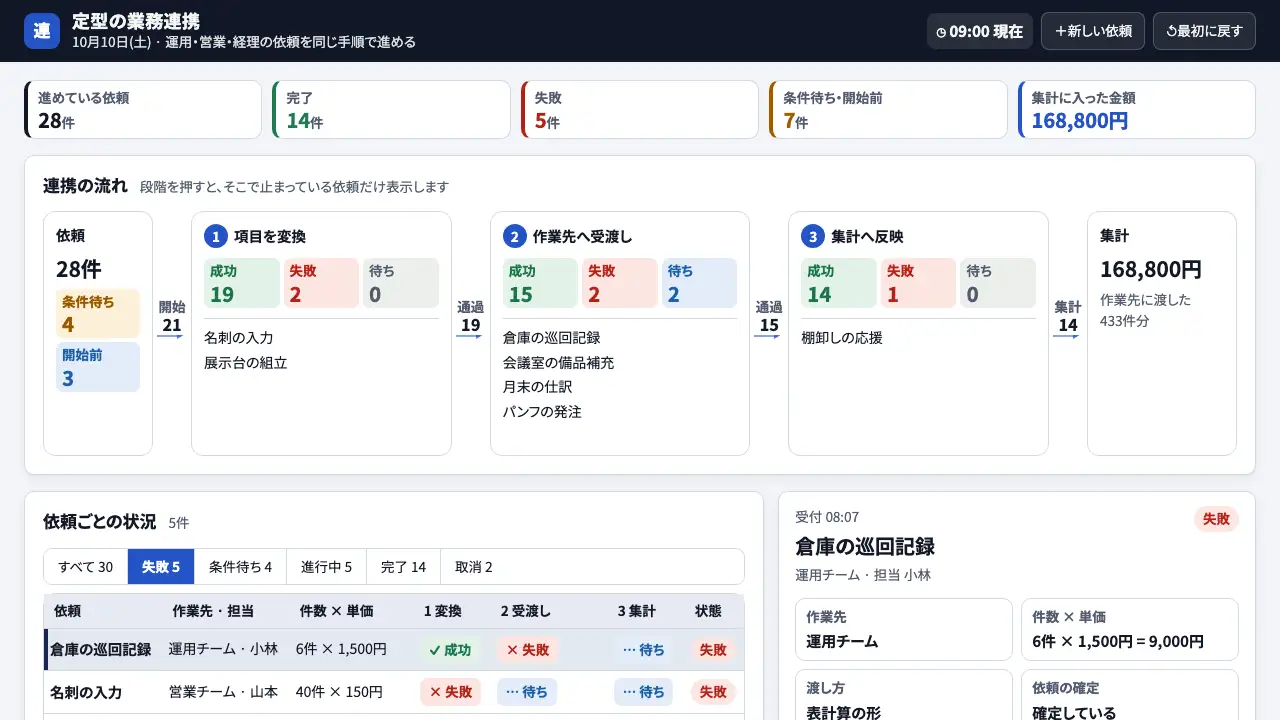This screenshot has width=1280, height=720.
Task: Click 運用チーム・小林 cell in the table
Action: click(x=223, y=649)
